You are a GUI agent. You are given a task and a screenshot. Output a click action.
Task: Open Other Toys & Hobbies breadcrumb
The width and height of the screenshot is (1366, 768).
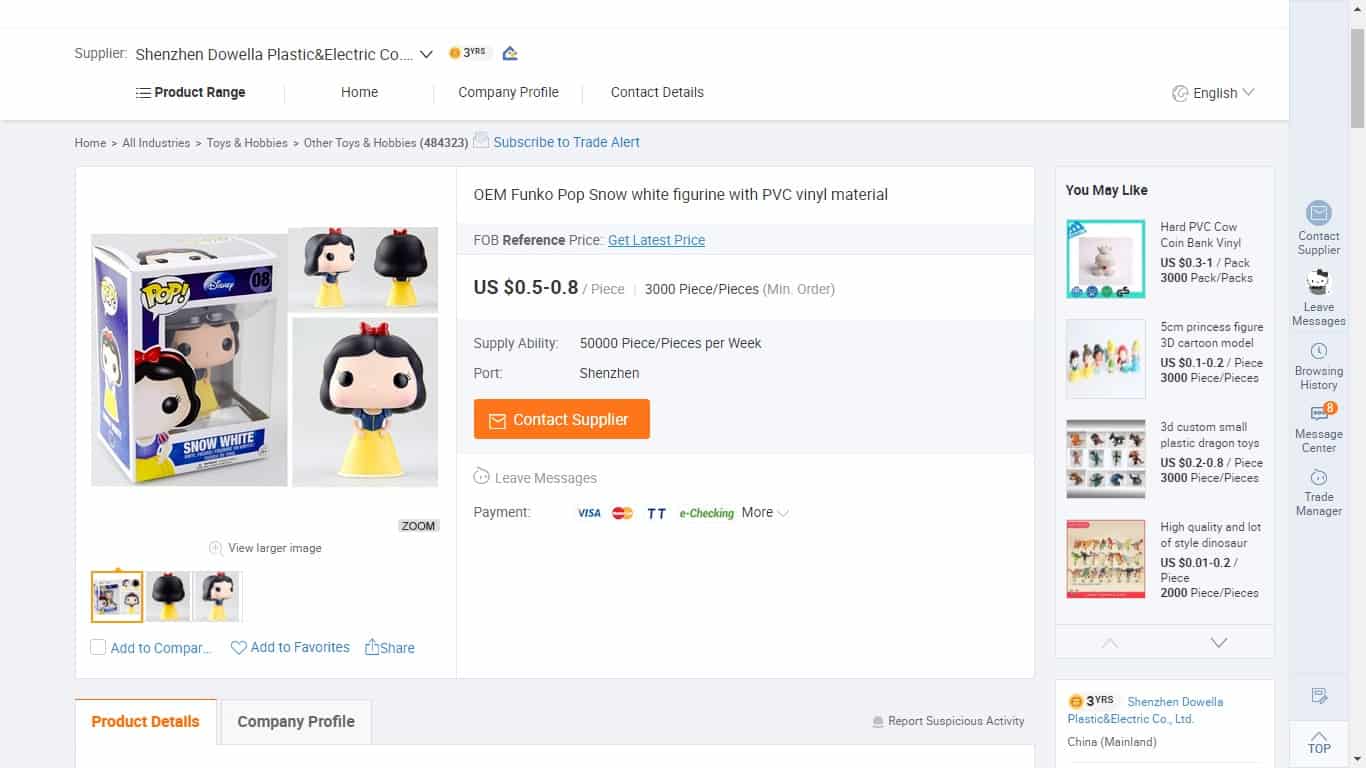point(360,143)
